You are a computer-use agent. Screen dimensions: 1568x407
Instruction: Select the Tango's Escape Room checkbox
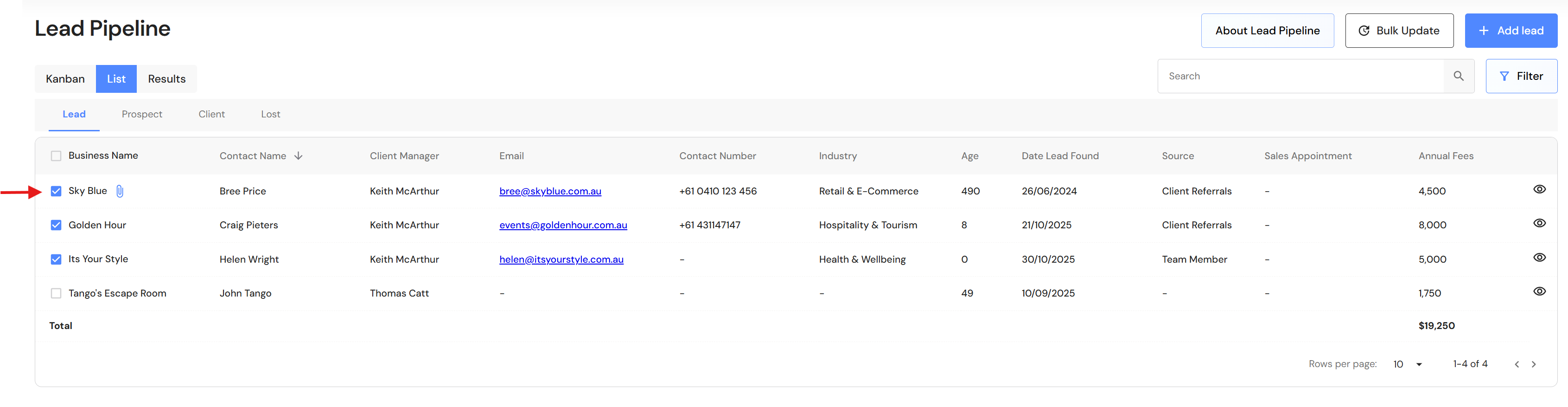tap(56, 294)
